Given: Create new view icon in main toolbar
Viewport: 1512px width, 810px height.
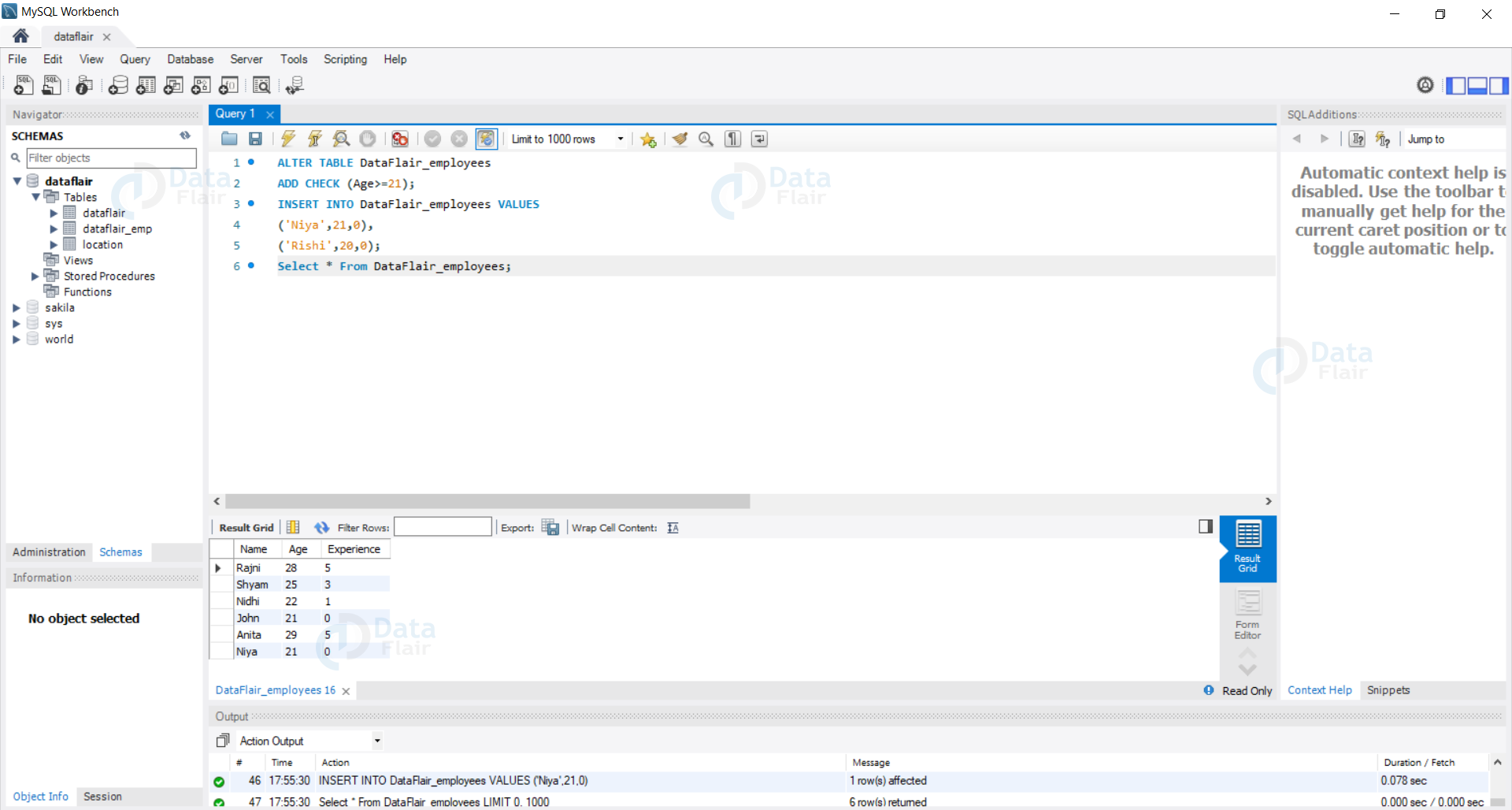Looking at the screenshot, I should (173, 85).
